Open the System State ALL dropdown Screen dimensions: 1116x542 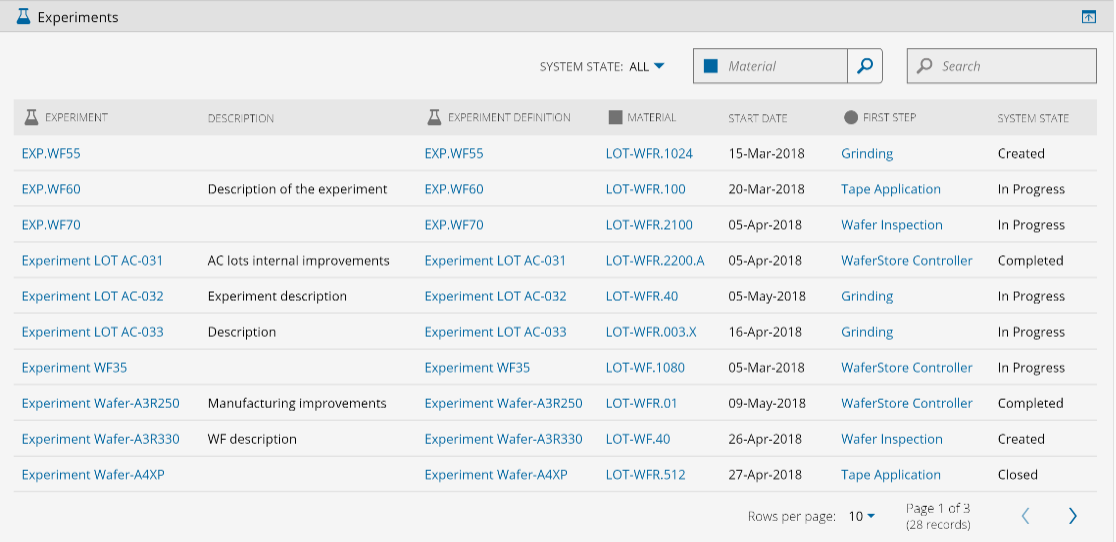pos(647,67)
